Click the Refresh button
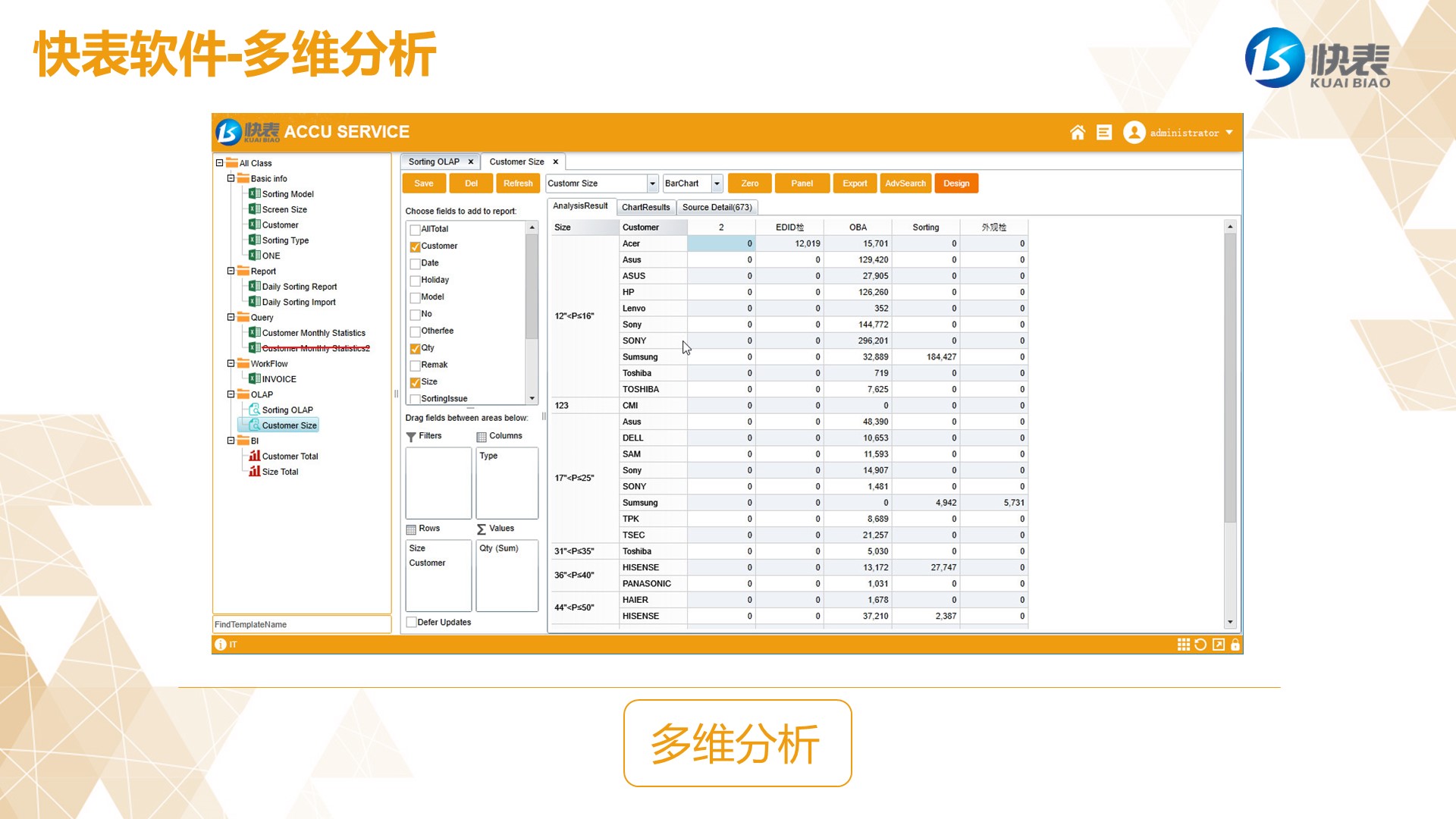1456x819 pixels. (x=518, y=184)
